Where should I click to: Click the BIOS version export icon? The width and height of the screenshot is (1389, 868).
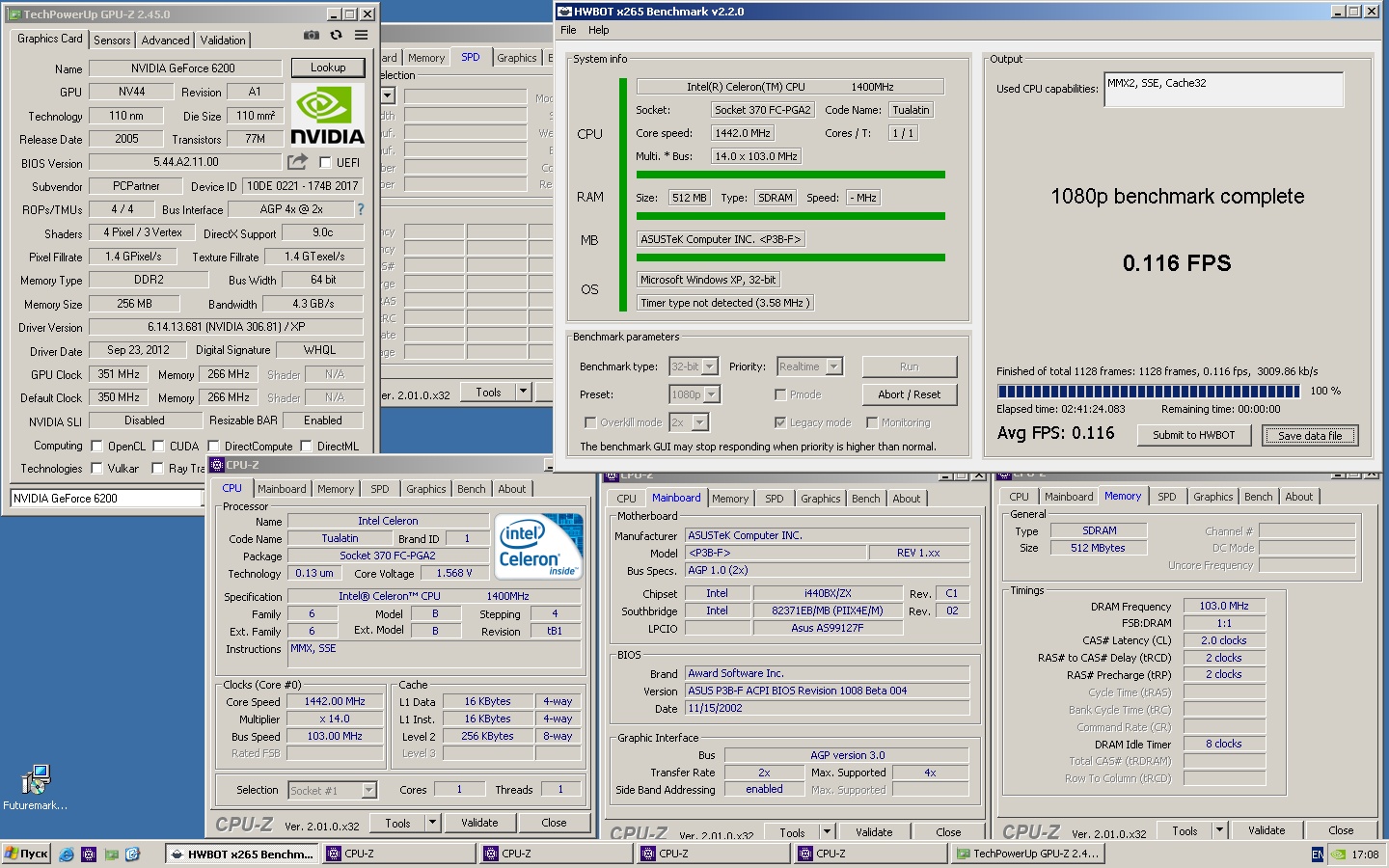click(297, 162)
